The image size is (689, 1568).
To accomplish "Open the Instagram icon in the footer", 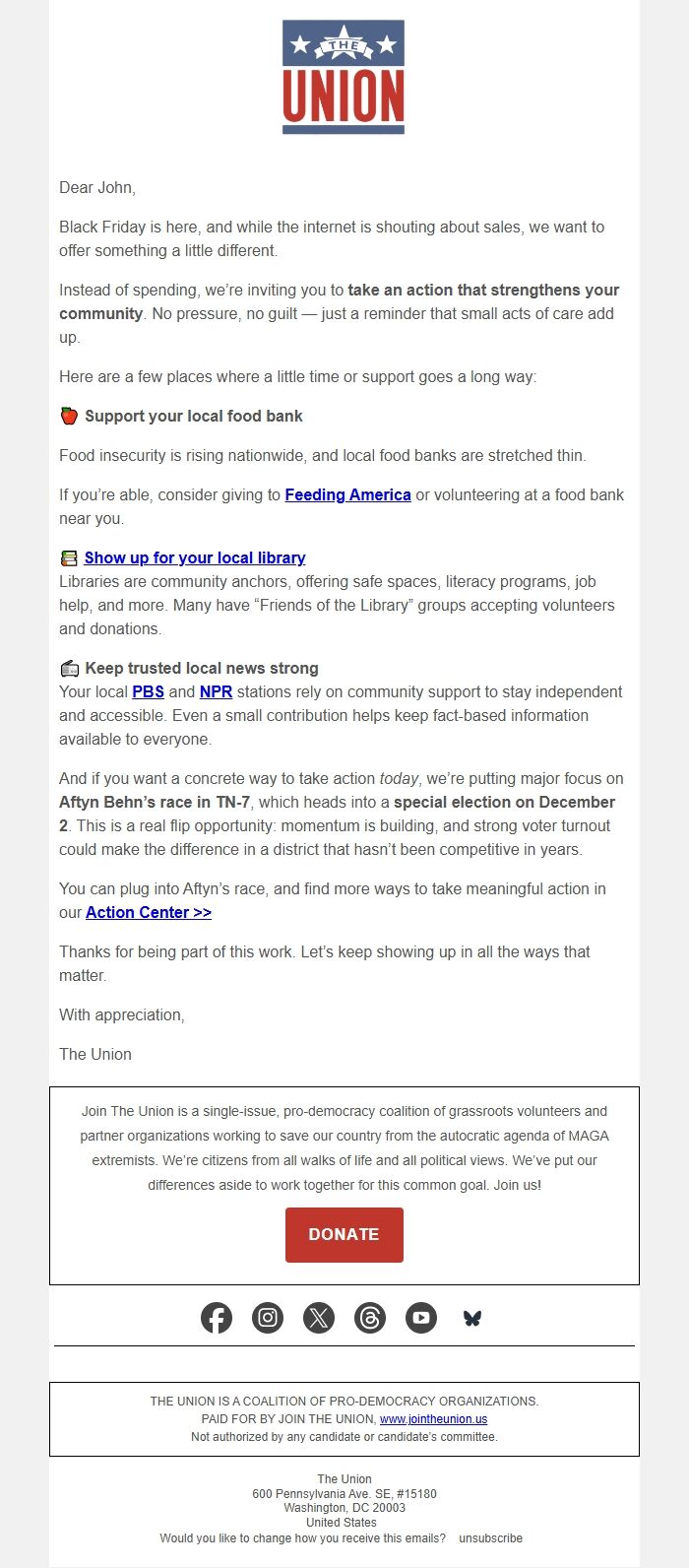I will tap(268, 1318).
